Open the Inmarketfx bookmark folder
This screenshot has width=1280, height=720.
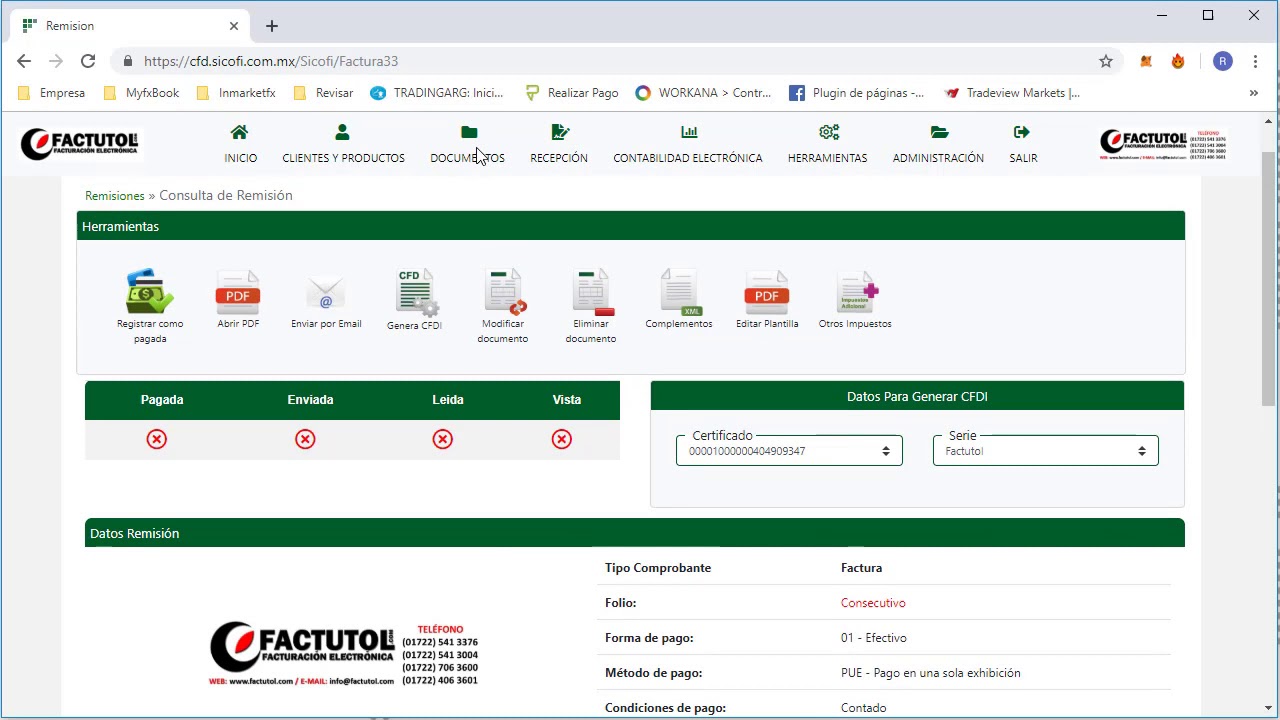[x=236, y=93]
